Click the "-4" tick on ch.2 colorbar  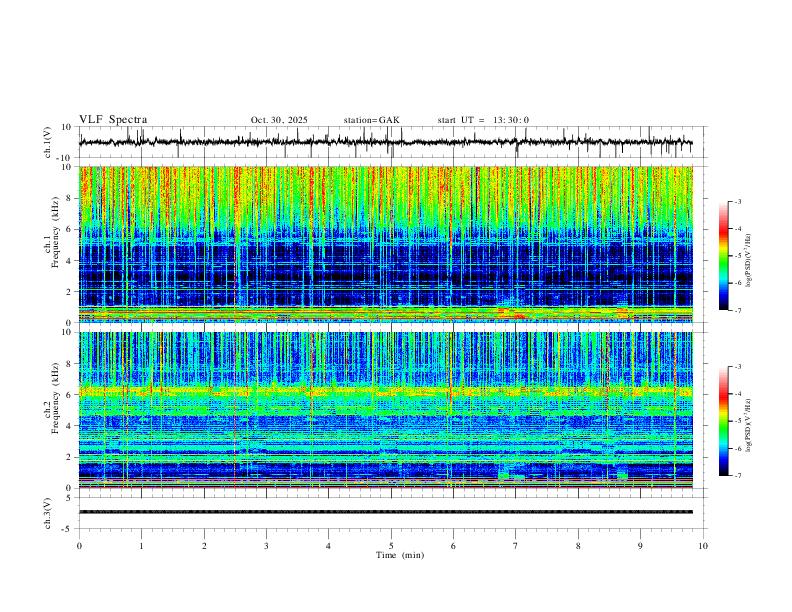coord(737,394)
